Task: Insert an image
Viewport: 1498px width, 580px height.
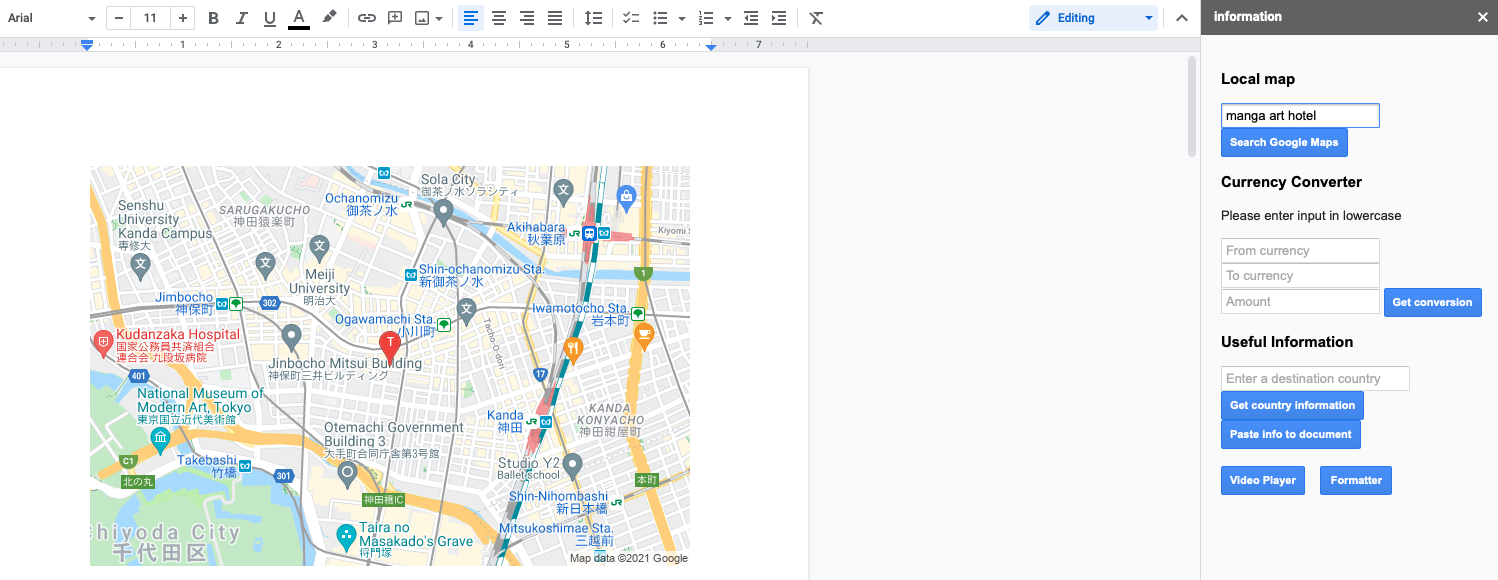Action: pyautogui.click(x=422, y=18)
